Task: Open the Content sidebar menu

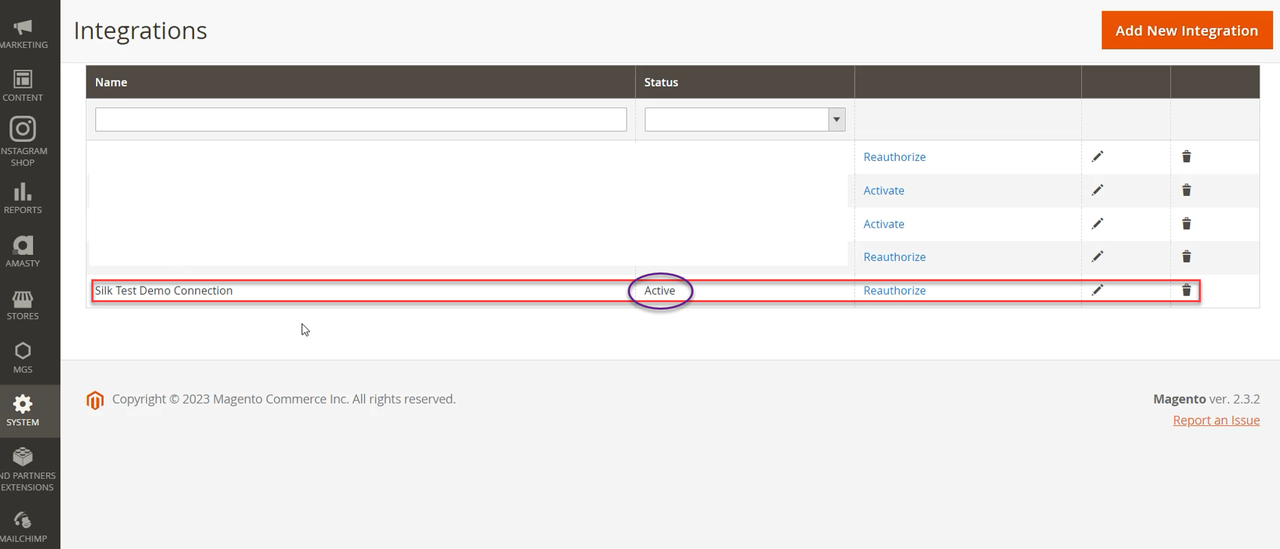Action: pyautogui.click(x=23, y=85)
